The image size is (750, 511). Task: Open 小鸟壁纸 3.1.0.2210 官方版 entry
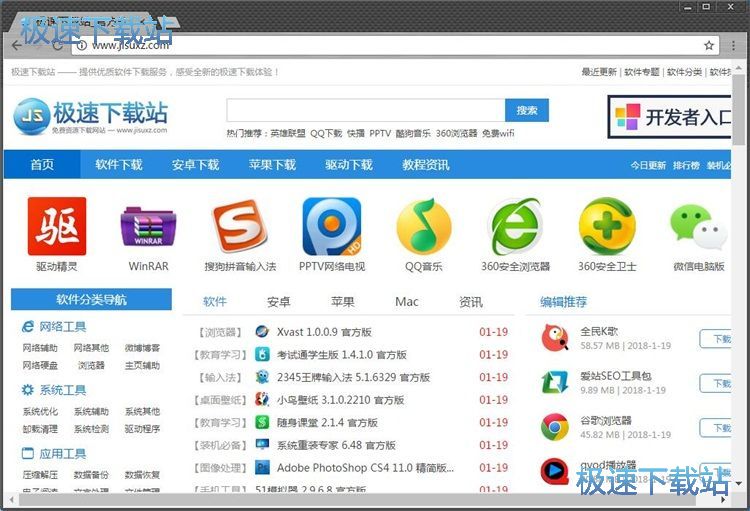point(341,400)
